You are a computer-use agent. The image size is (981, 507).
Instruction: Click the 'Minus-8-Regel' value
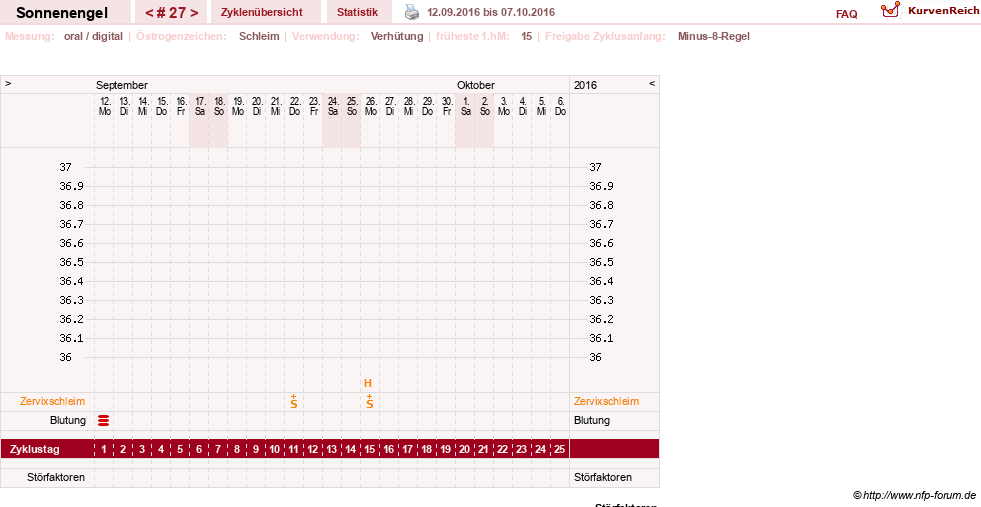[714, 36]
